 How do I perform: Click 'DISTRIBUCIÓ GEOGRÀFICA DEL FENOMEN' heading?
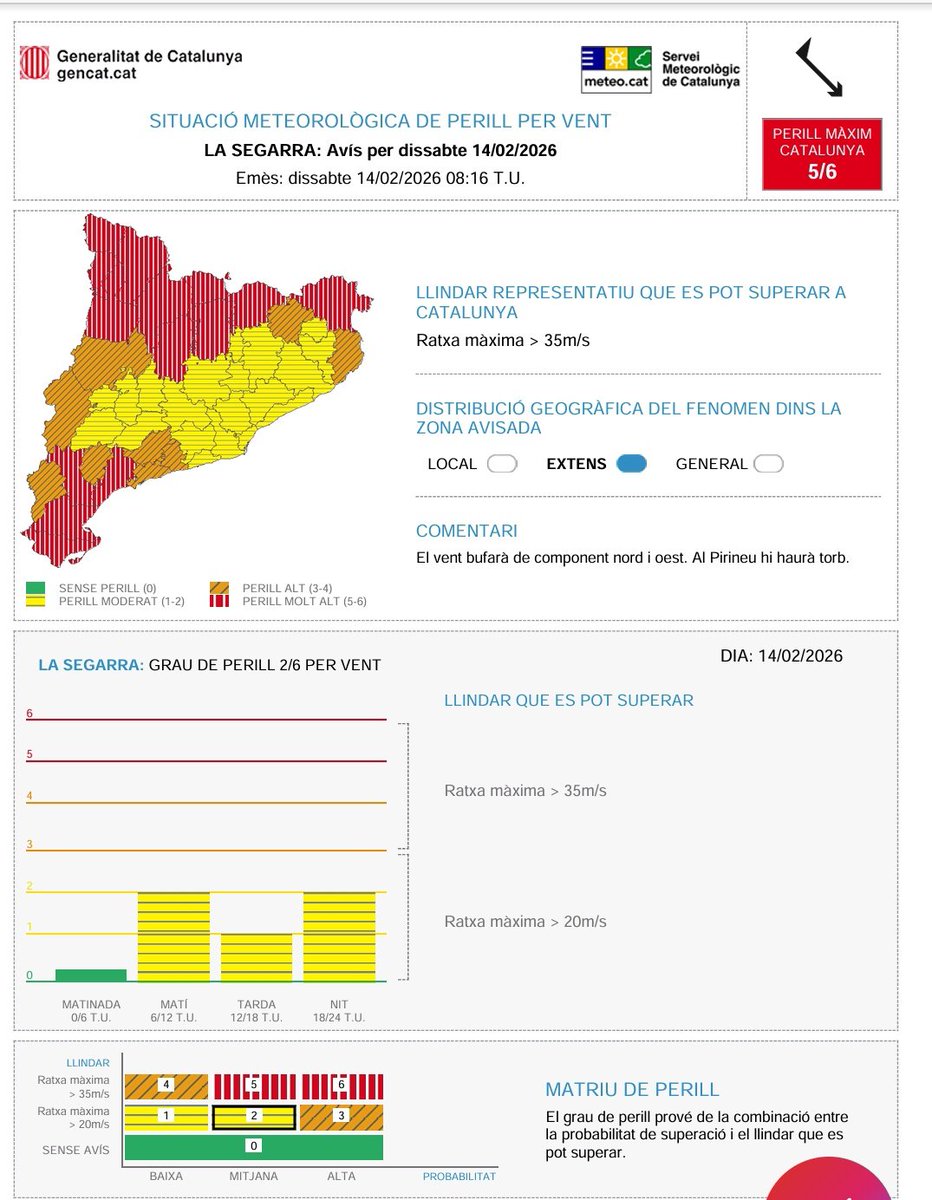[628, 418]
